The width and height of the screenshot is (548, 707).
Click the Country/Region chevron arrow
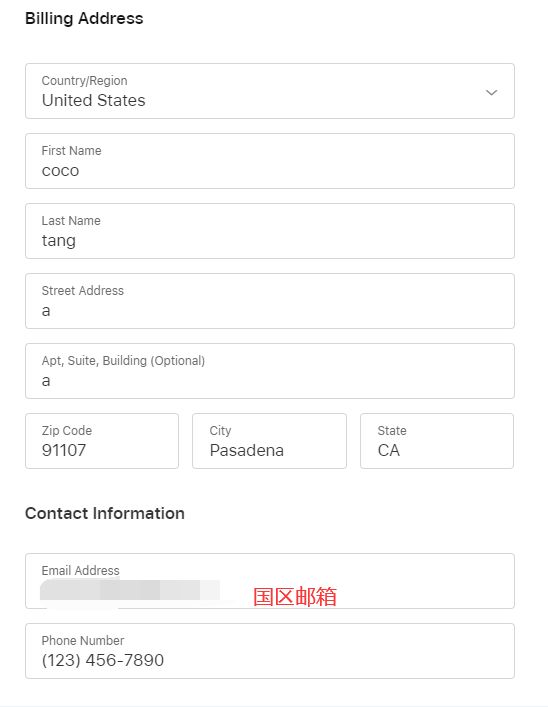pyautogui.click(x=491, y=92)
